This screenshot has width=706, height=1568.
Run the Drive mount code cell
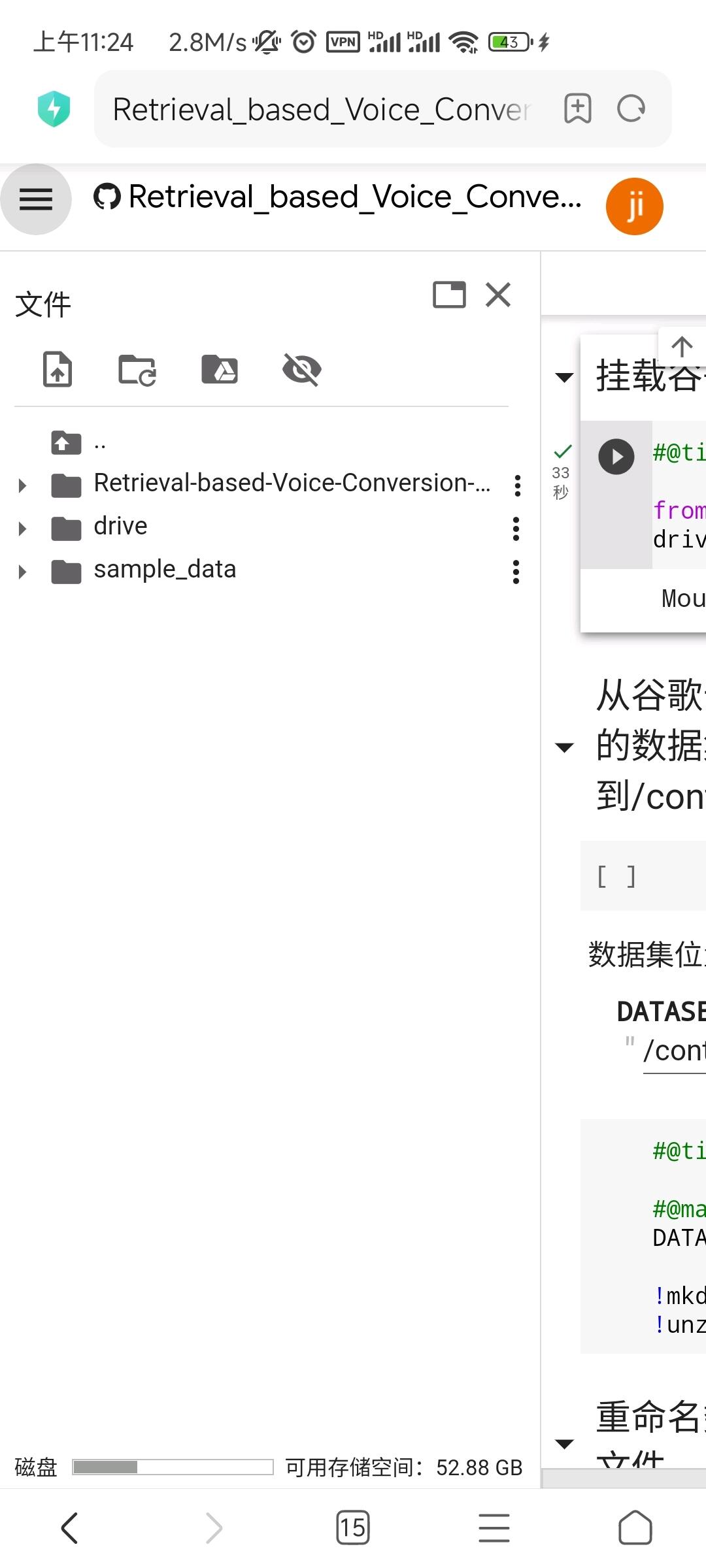pos(616,456)
